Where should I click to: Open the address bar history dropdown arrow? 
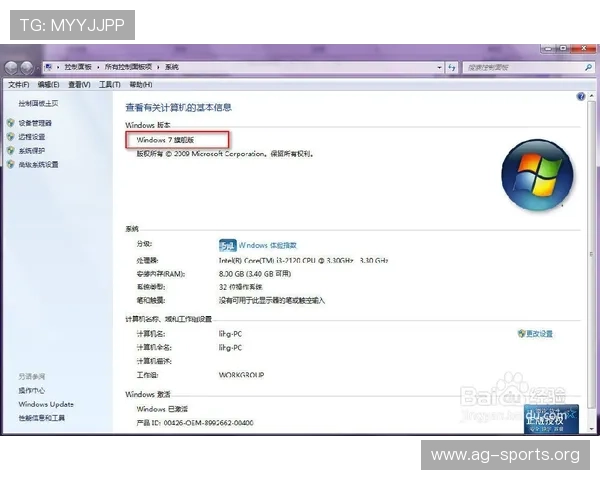pyautogui.click(x=439, y=67)
